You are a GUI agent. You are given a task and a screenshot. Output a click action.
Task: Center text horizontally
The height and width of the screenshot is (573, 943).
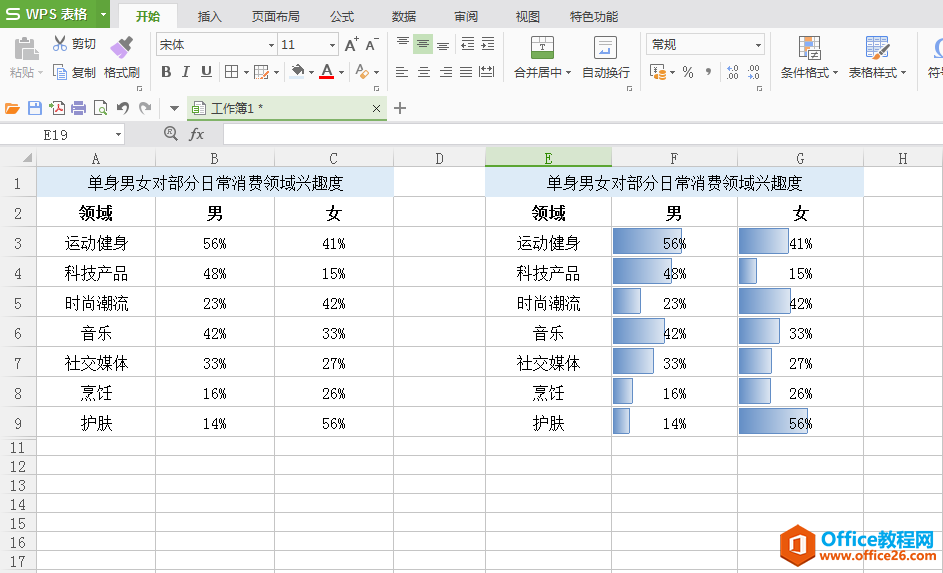tap(424, 72)
